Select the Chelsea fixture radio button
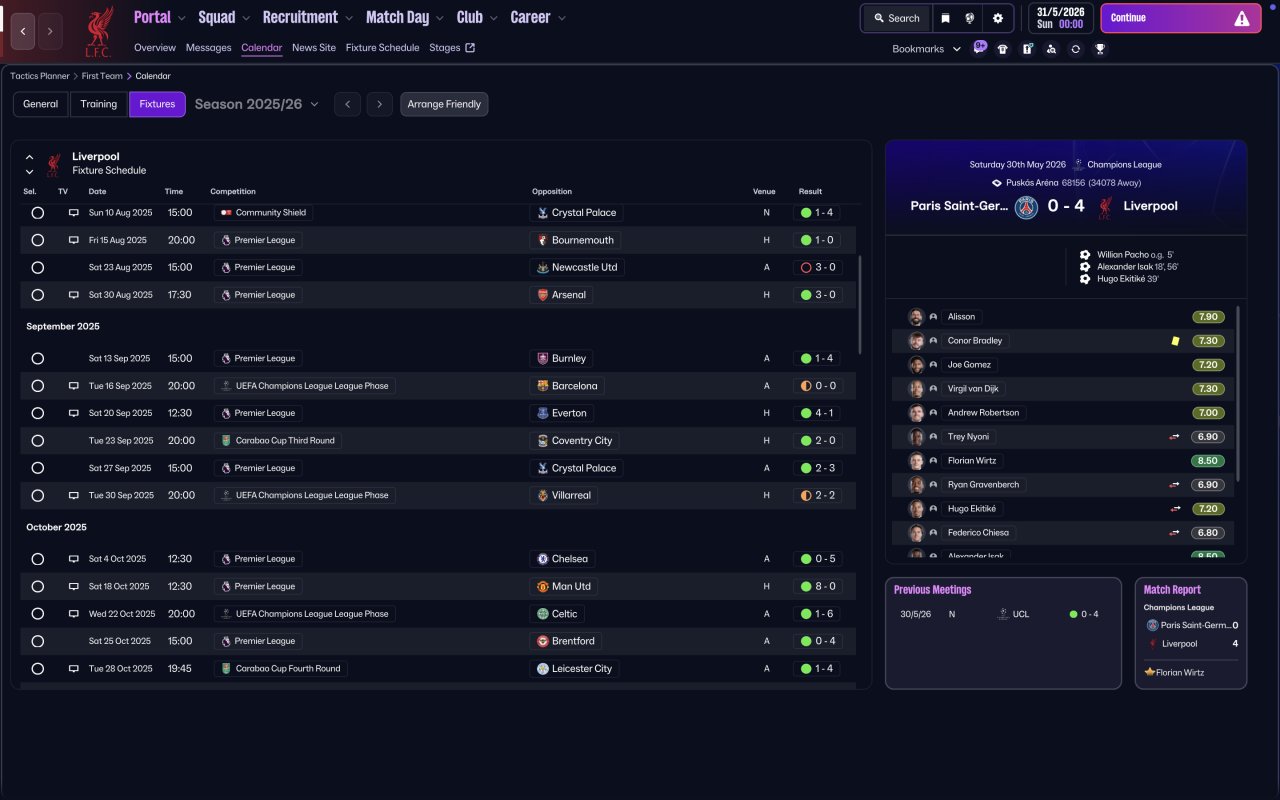The width and height of the screenshot is (1280, 800). [38, 559]
